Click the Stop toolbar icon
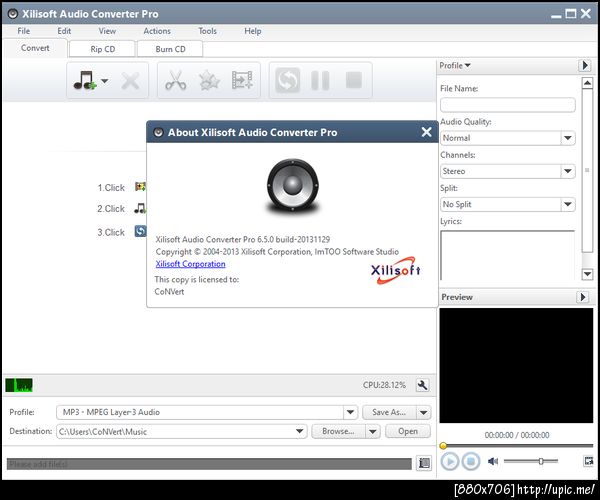The width and height of the screenshot is (600, 500). click(x=354, y=80)
